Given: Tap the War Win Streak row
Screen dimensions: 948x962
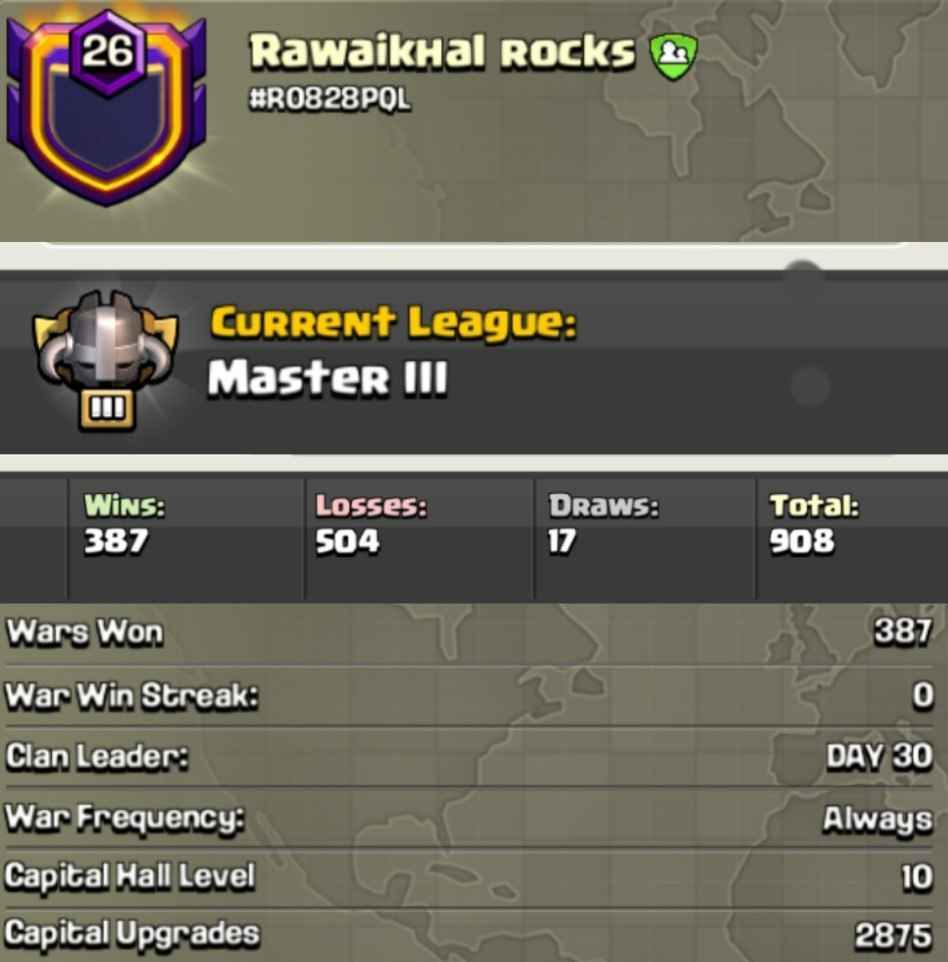Looking at the screenshot, I should [x=469, y=696].
